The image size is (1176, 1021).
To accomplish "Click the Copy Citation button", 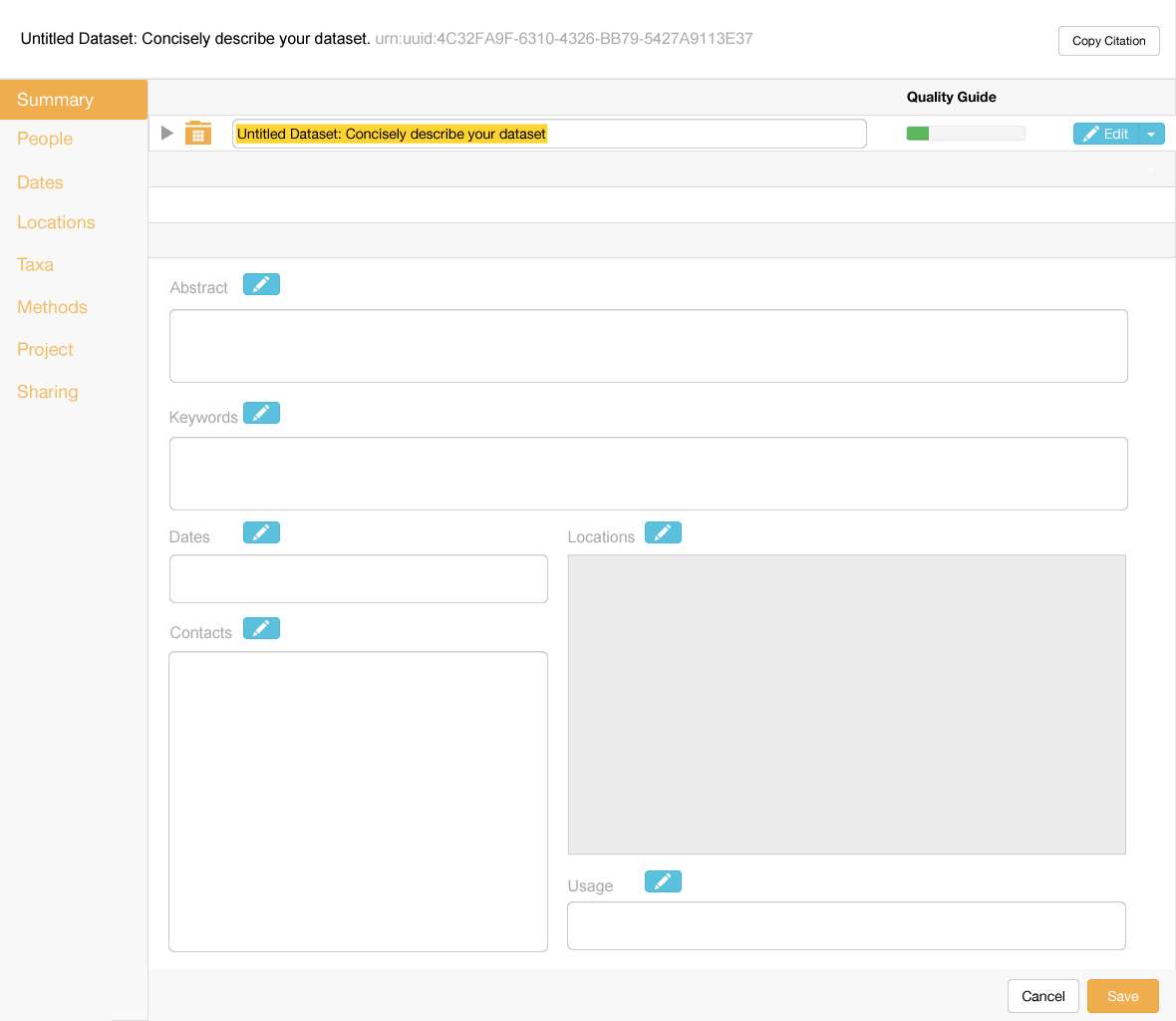I will click(x=1108, y=41).
